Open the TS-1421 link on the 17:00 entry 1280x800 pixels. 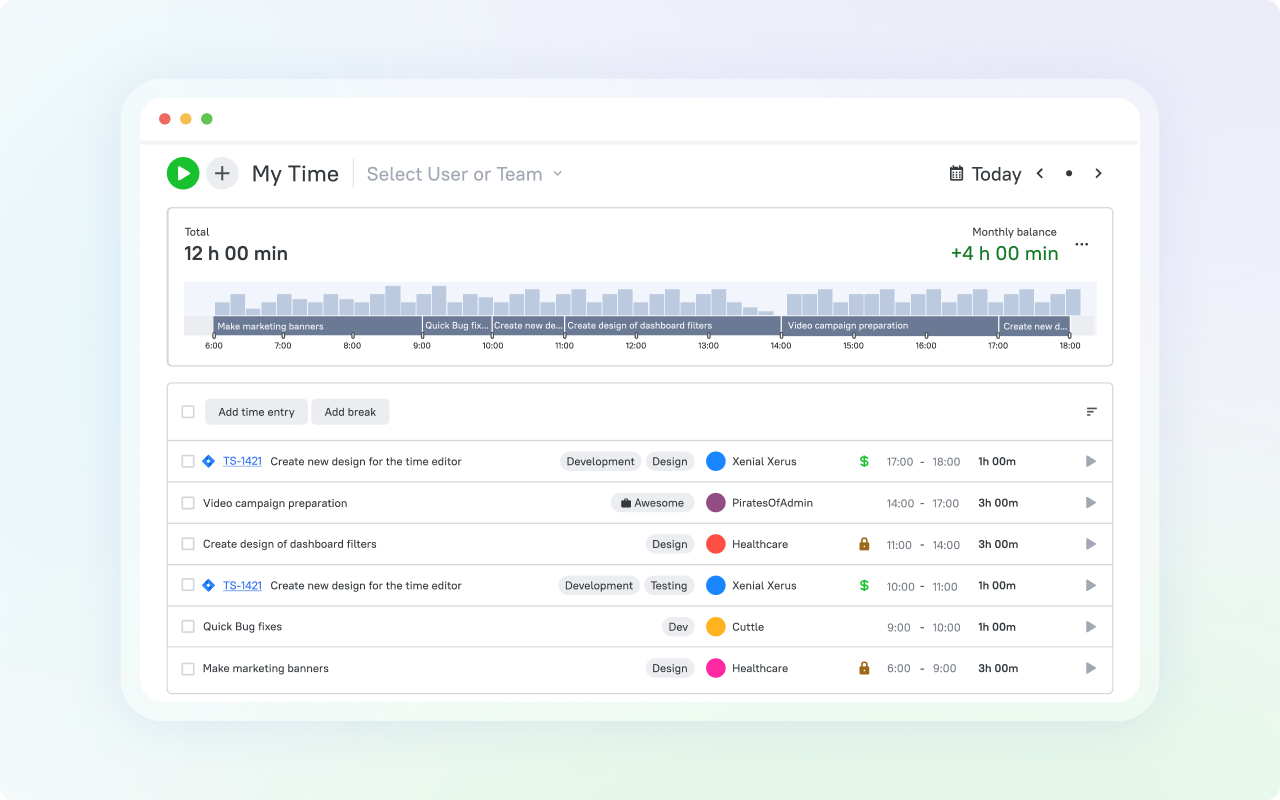[x=242, y=461]
